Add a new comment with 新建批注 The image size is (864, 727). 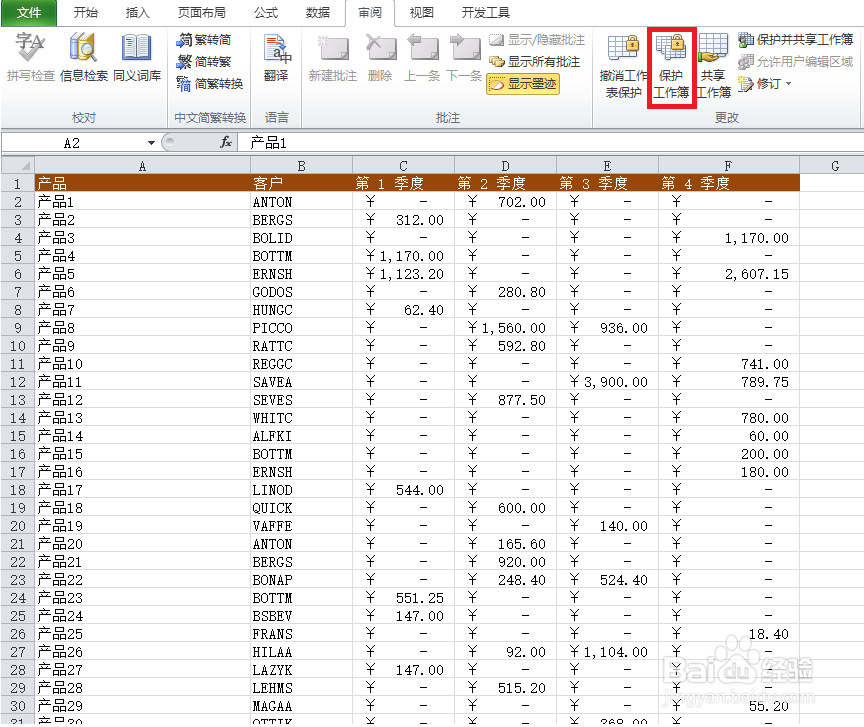pos(333,57)
